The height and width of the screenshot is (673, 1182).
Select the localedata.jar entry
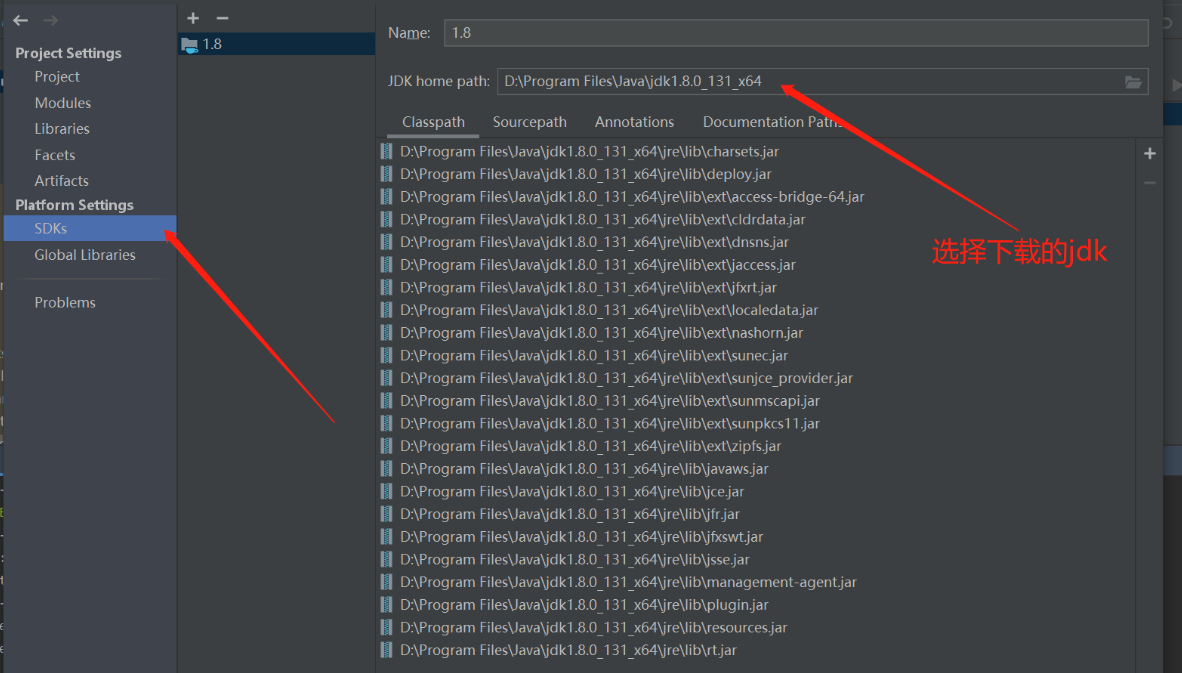pyautogui.click(x=609, y=310)
